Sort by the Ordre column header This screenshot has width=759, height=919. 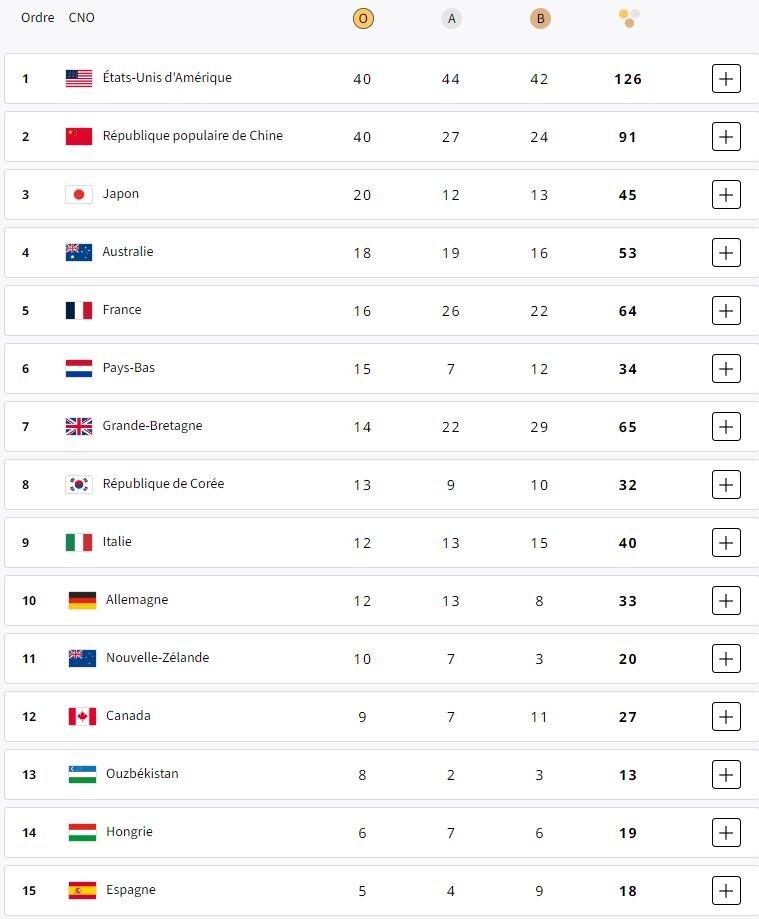tap(38, 18)
